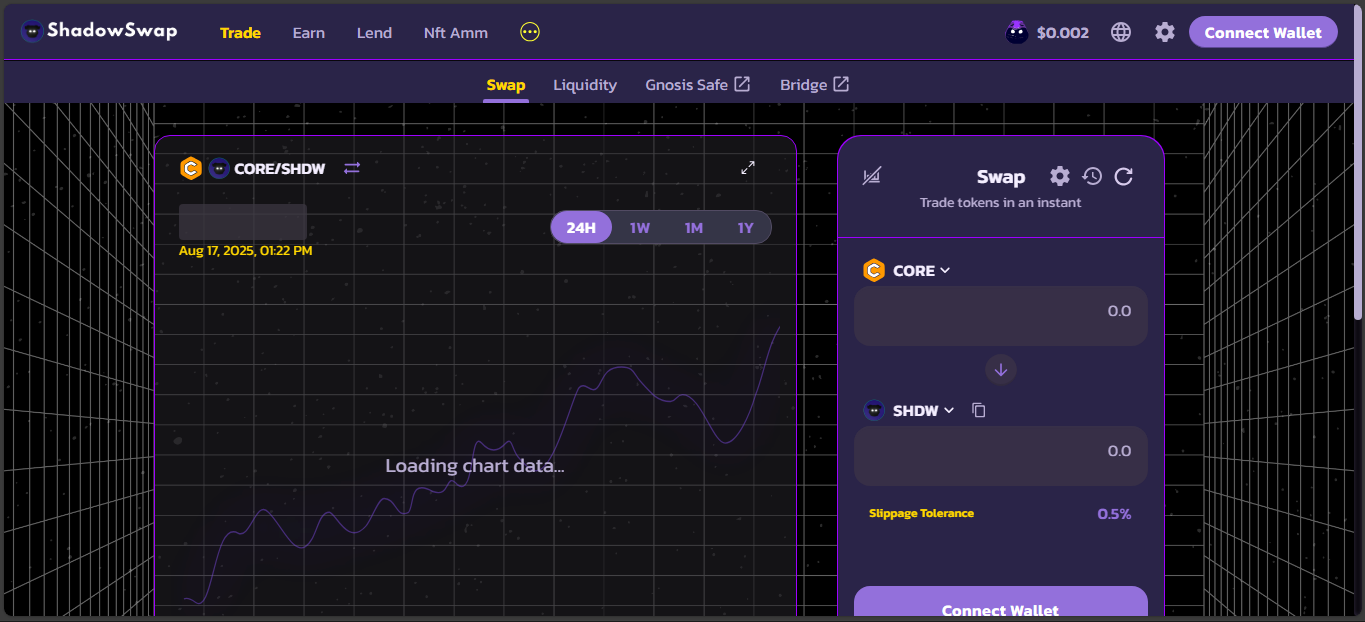Open the language globe selector
Image resolution: width=1365 pixels, height=622 pixels.
coord(1121,32)
